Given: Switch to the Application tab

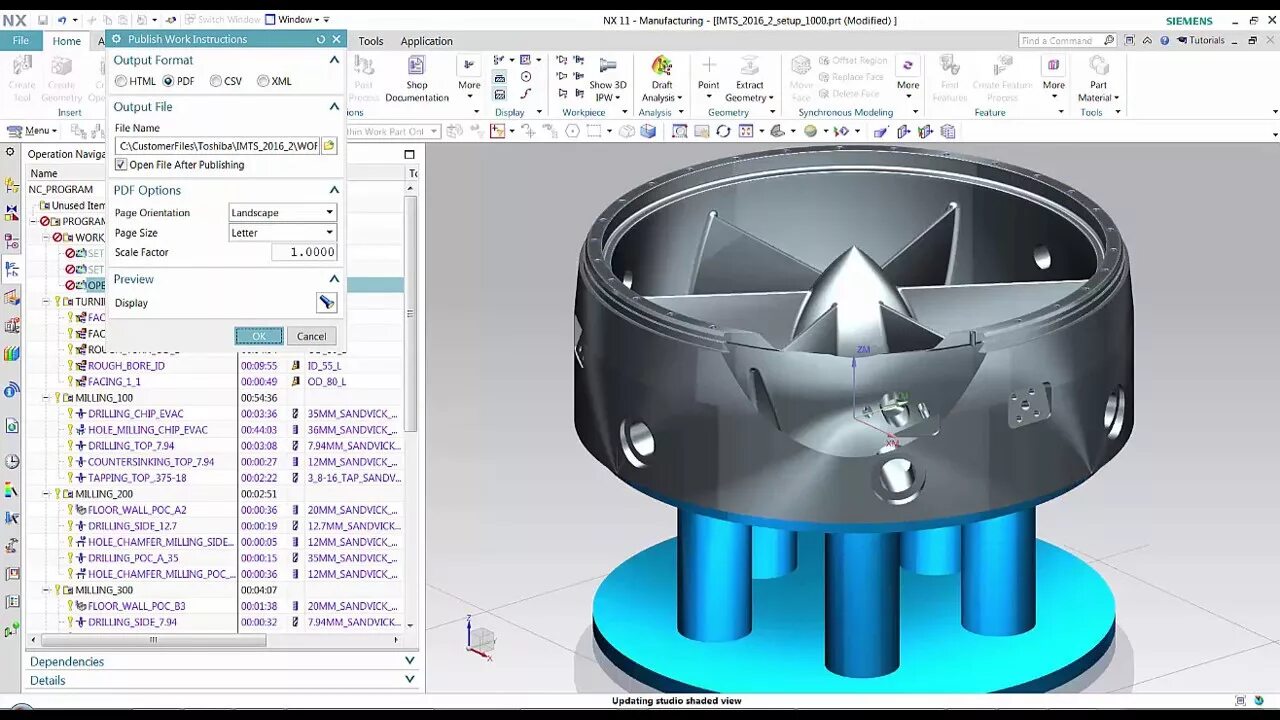Looking at the screenshot, I should [x=427, y=41].
